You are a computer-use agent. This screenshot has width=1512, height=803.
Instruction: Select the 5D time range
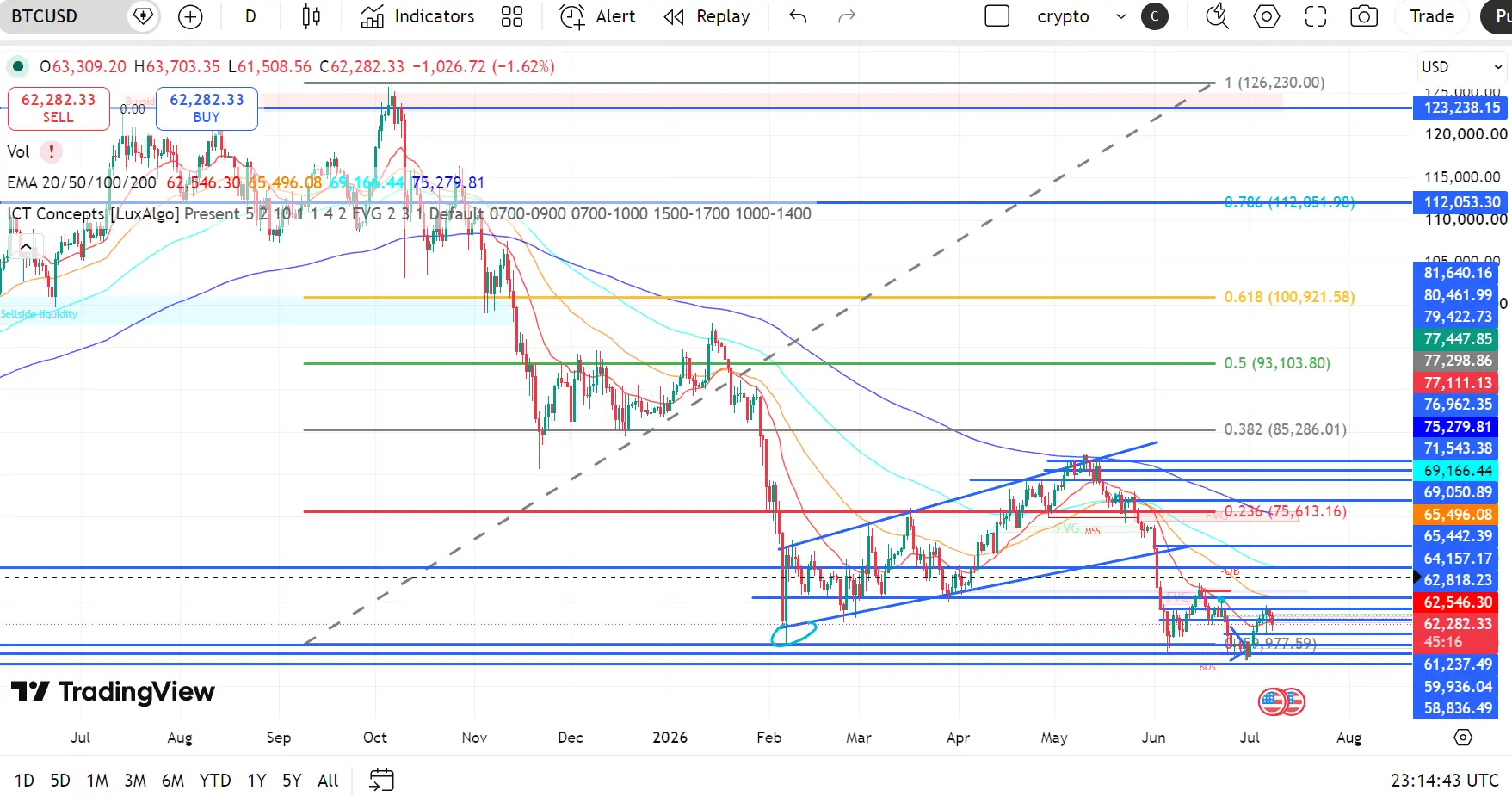[x=60, y=781]
